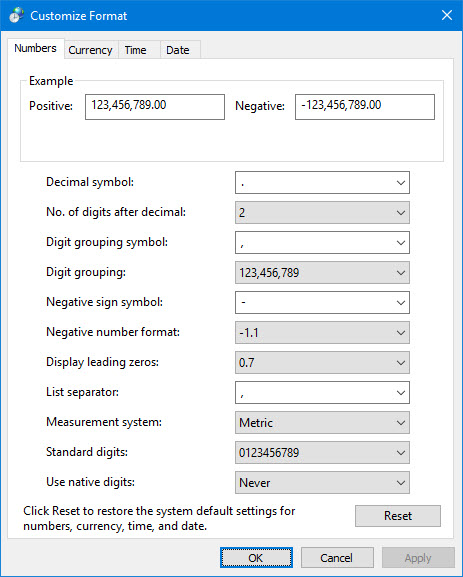Open Negative sign symbol dropdown arrow
This screenshot has height=577, width=463.
[401, 302]
